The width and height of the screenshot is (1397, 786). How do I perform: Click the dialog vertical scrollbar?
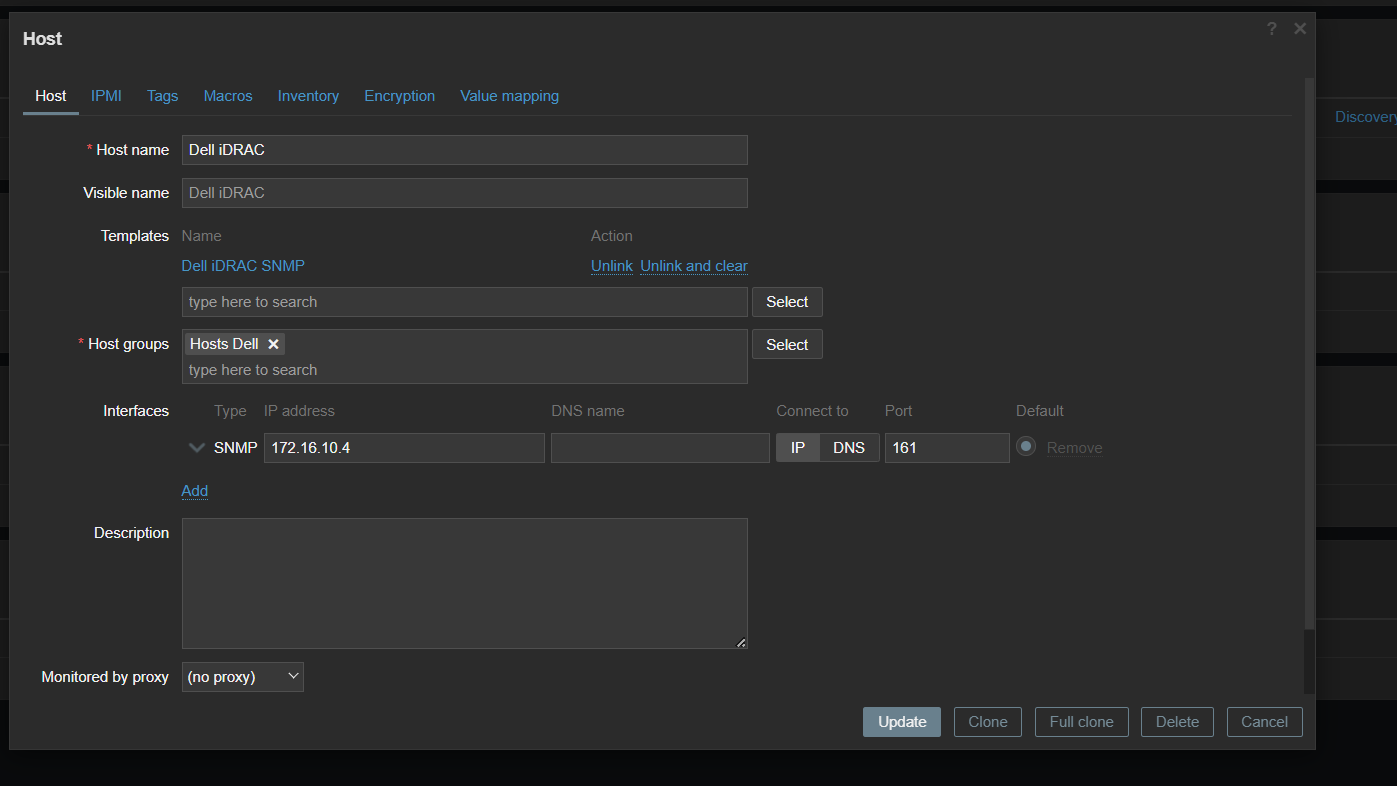click(x=1309, y=350)
